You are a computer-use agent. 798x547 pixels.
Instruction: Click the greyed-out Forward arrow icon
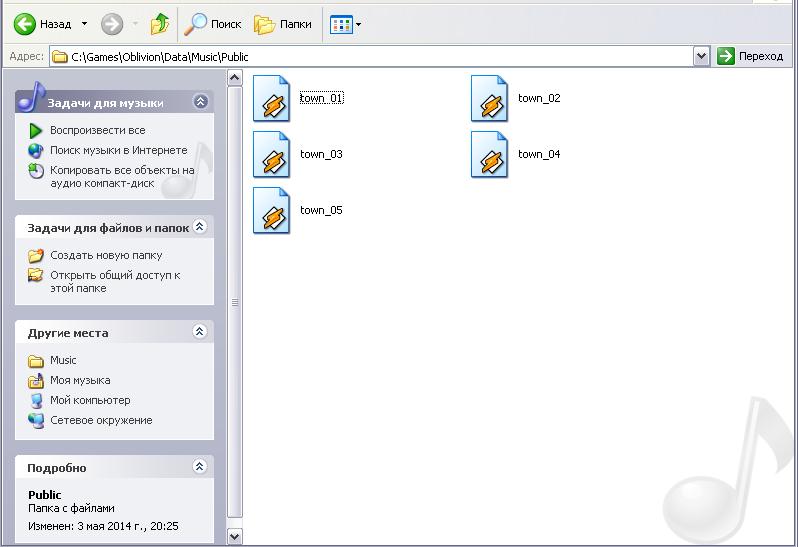click(x=112, y=24)
